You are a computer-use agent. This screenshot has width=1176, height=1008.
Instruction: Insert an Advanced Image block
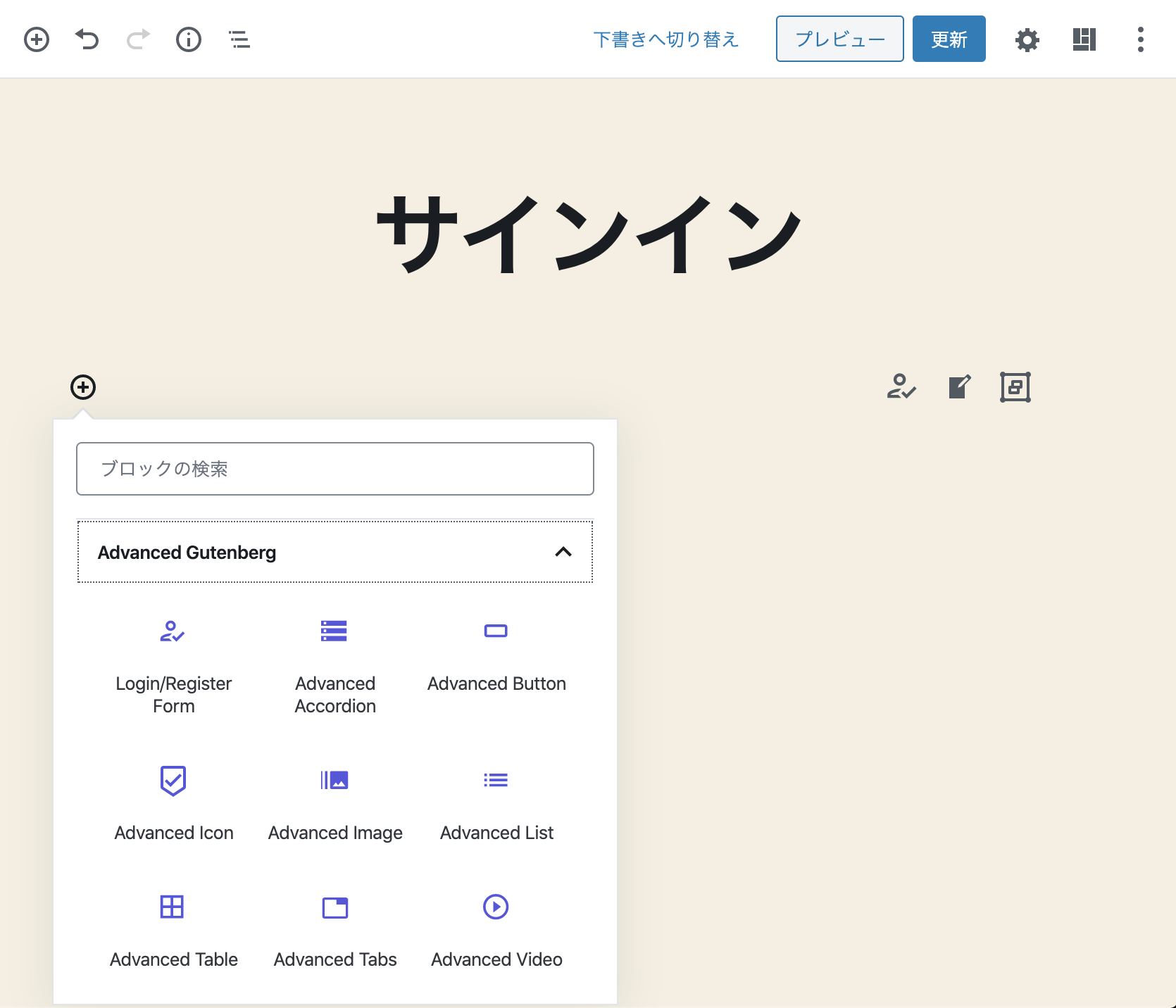coord(334,802)
